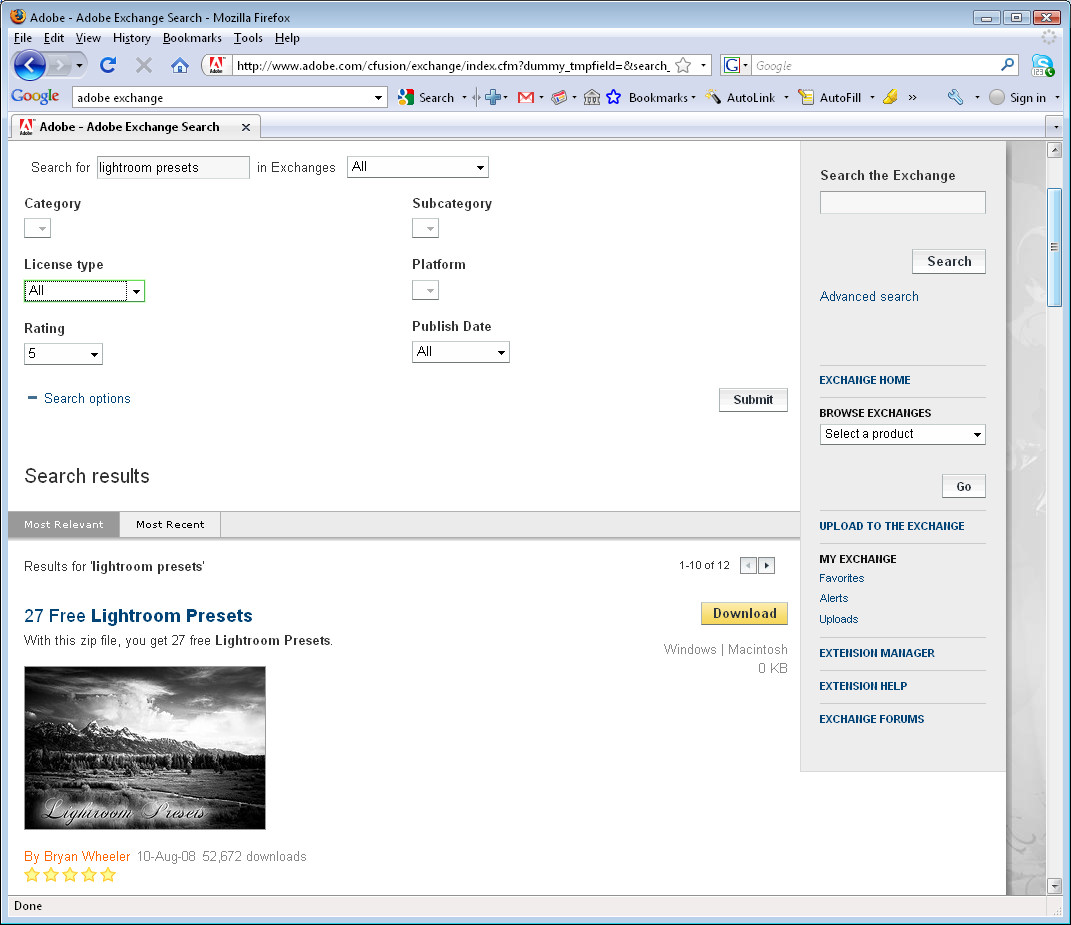This screenshot has height=925, width=1071.
Task: Click the AutoLink toolbar item
Action: 741,98
